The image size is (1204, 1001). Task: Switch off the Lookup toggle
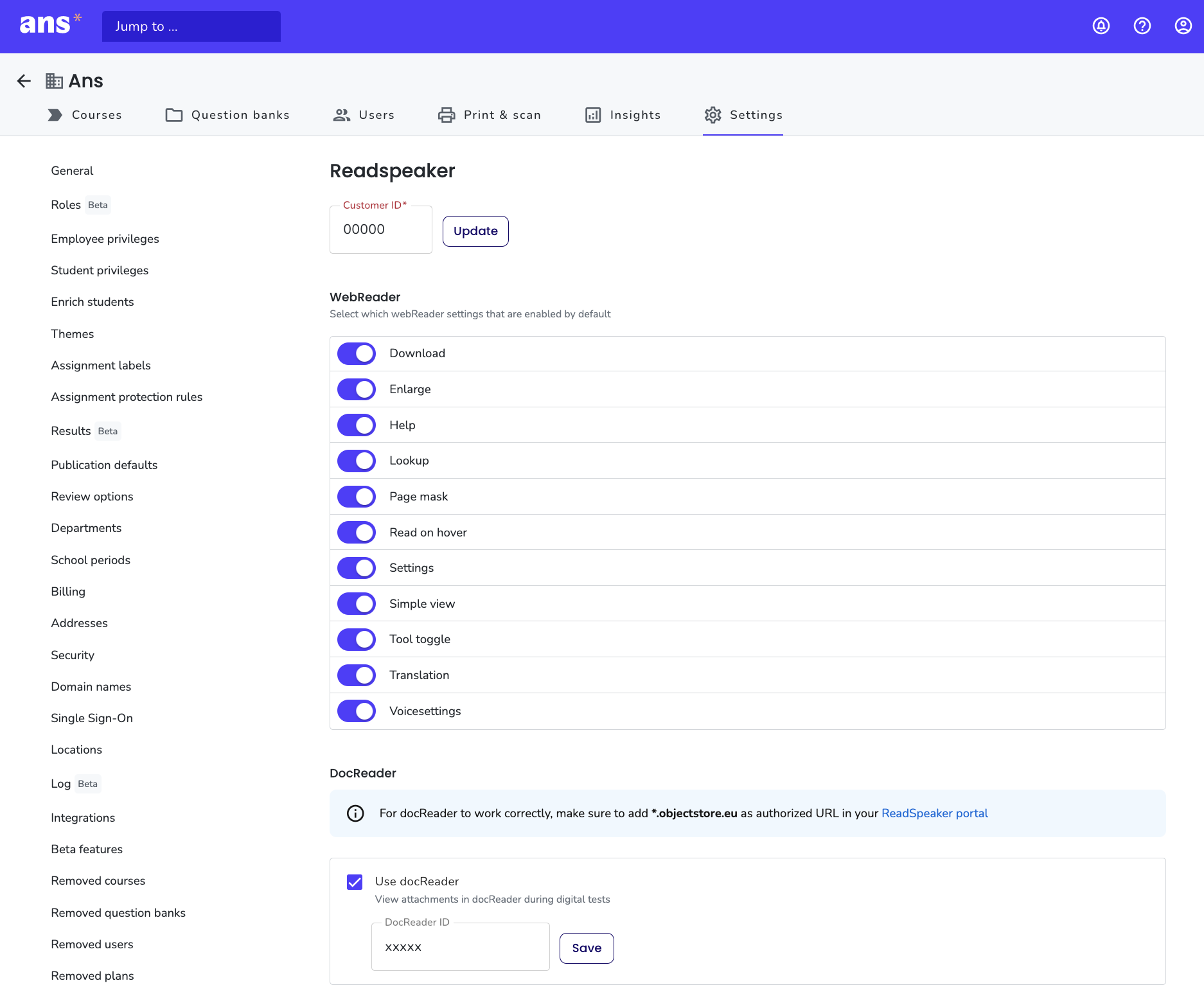pyautogui.click(x=357, y=461)
